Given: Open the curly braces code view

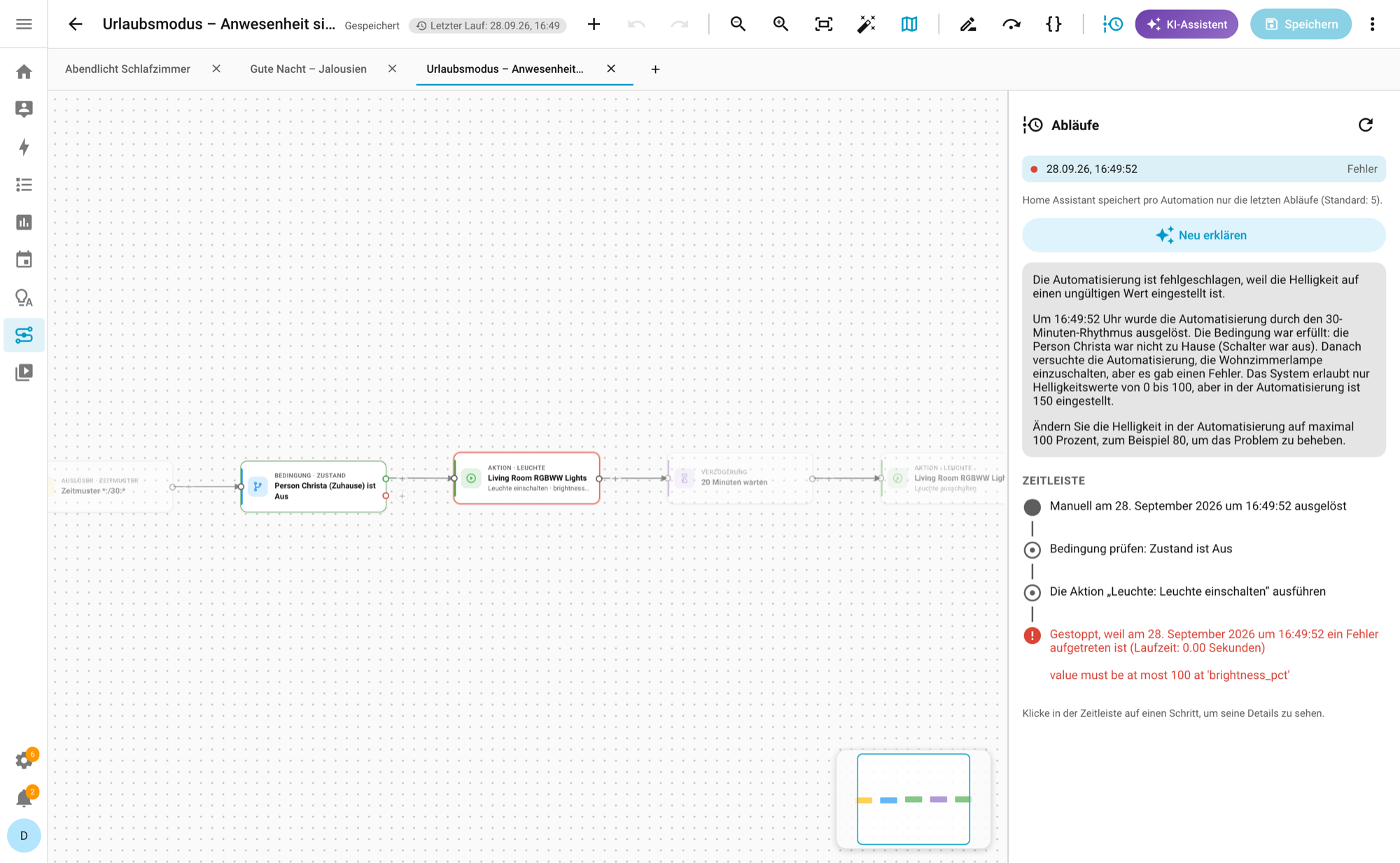Looking at the screenshot, I should pyautogui.click(x=1053, y=24).
